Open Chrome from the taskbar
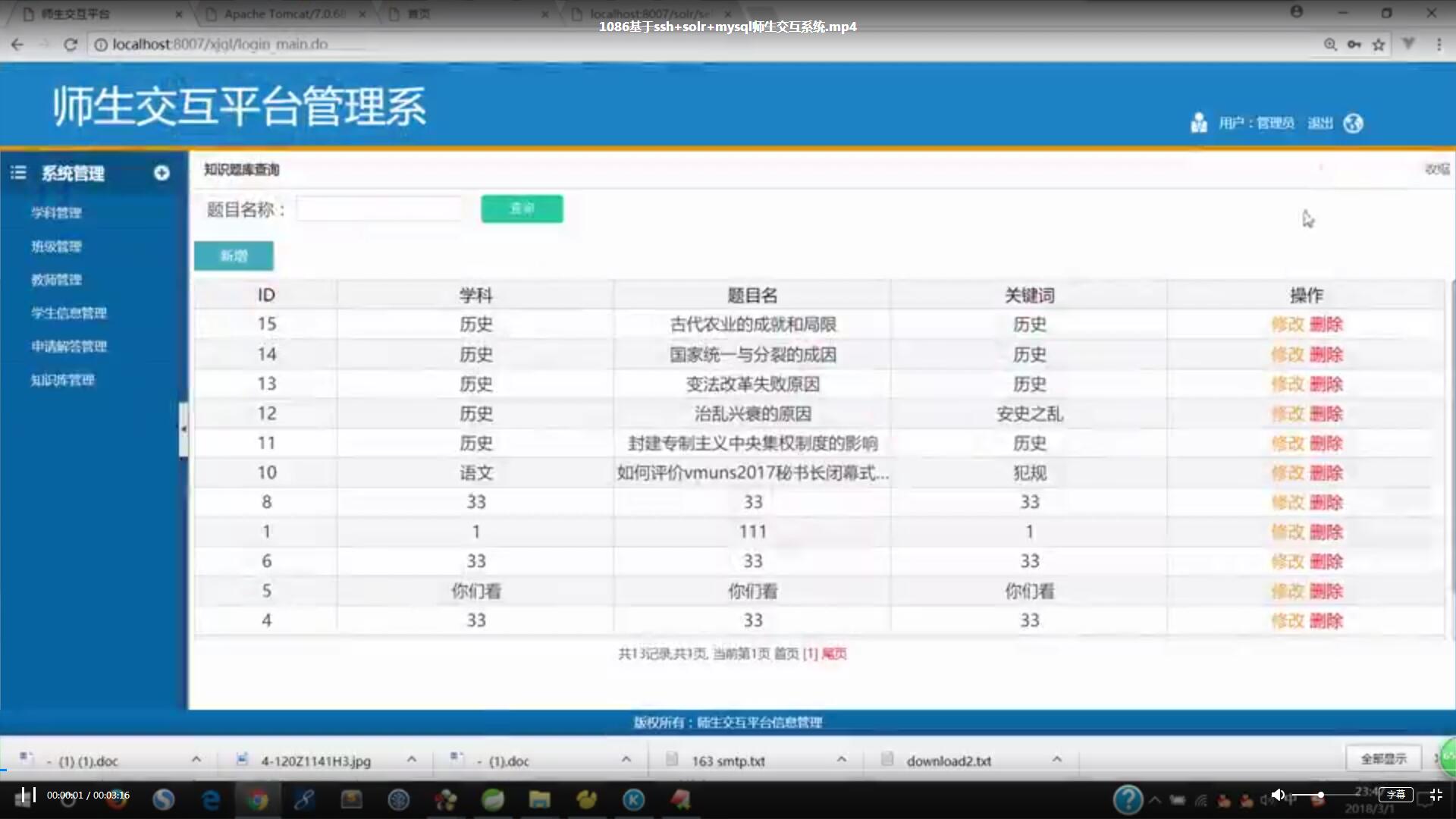 click(x=257, y=799)
